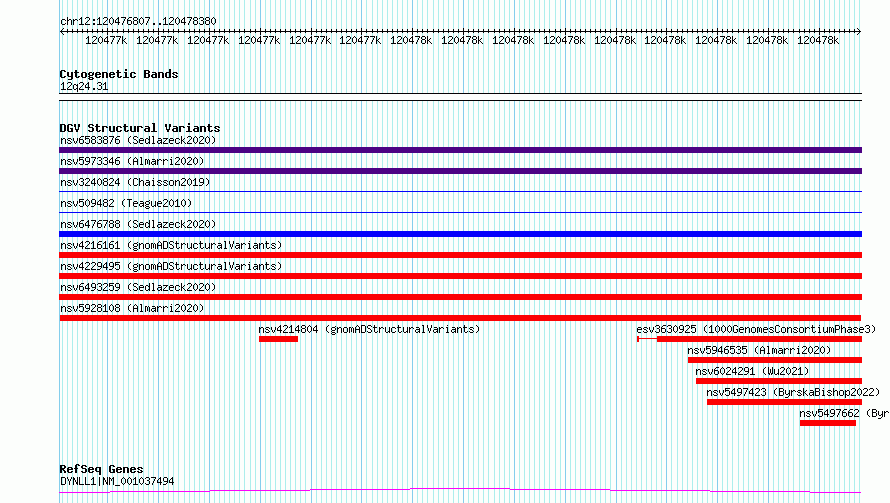Click the red bar under nsv6024291
The image size is (890, 503).
[x=779, y=381]
